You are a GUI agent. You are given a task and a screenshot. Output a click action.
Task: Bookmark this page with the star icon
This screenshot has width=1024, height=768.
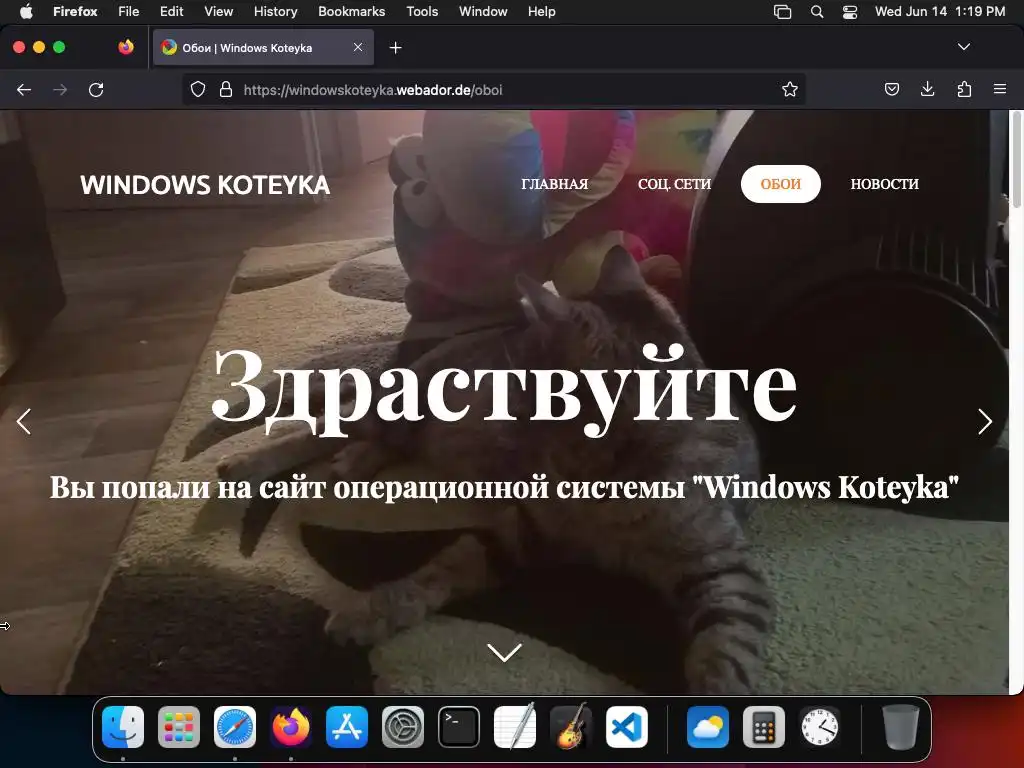point(790,89)
